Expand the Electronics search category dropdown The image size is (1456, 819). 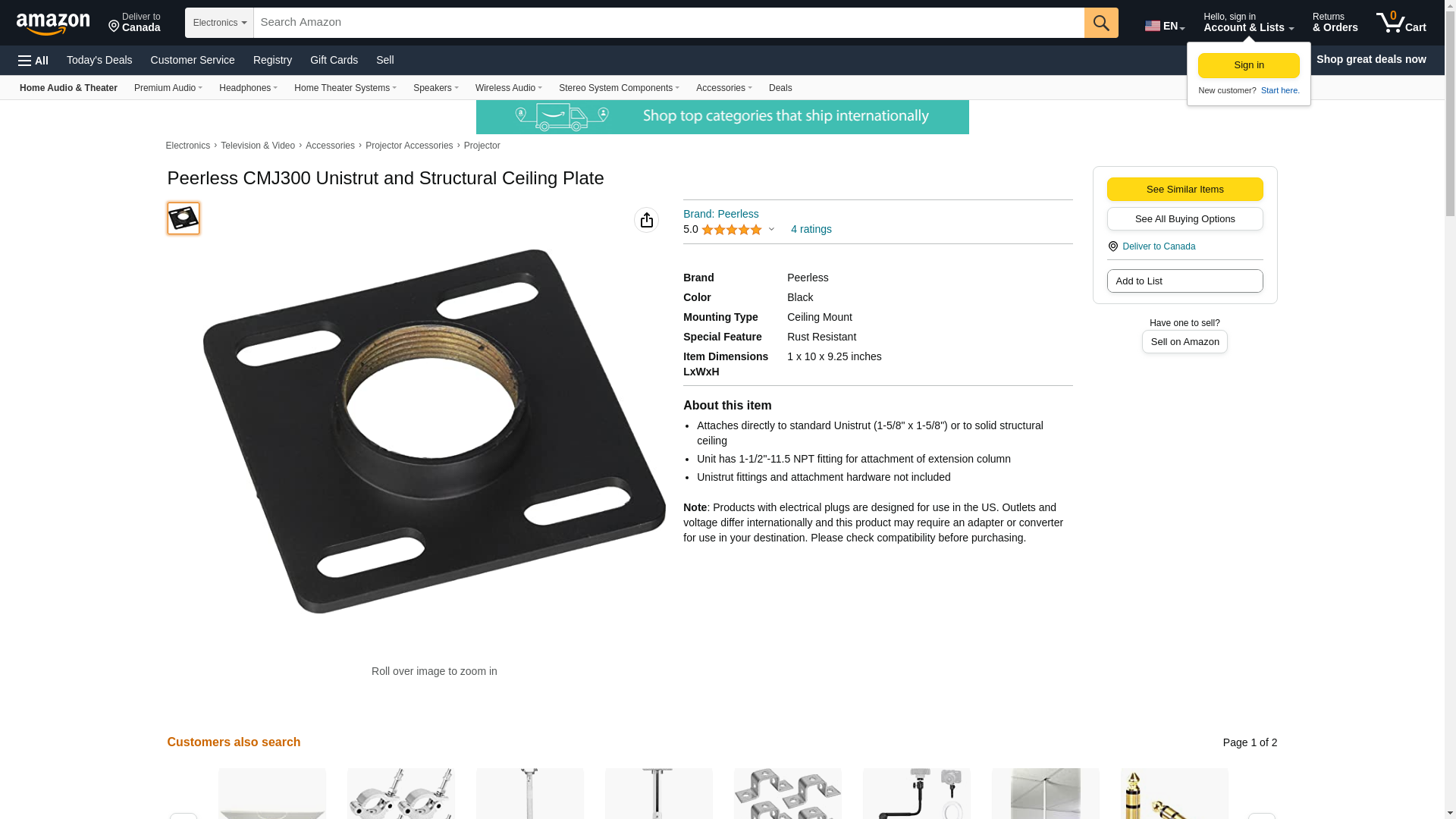coord(219,23)
